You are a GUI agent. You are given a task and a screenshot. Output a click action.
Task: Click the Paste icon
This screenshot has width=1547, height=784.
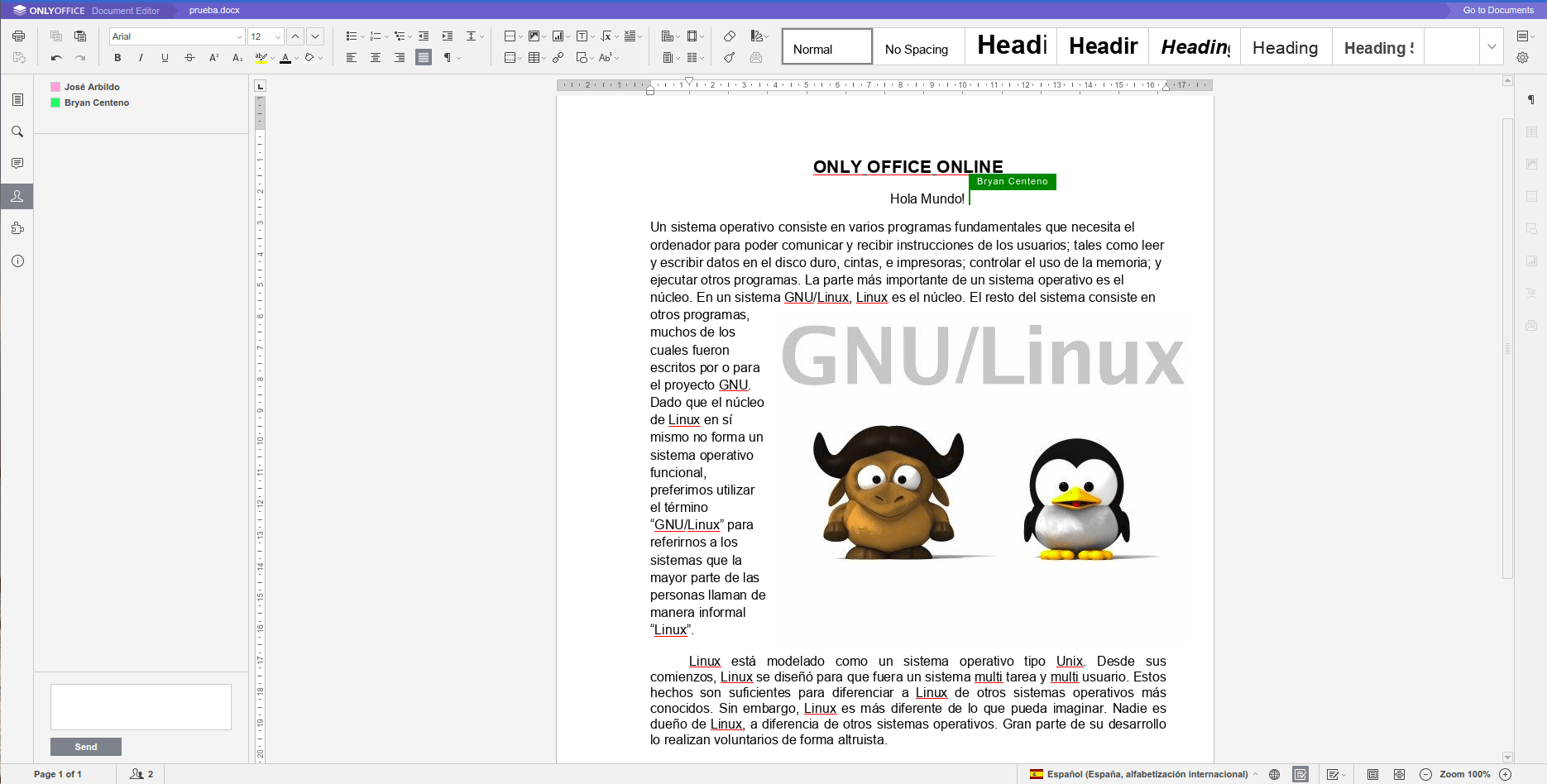pyautogui.click(x=80, y=36)
